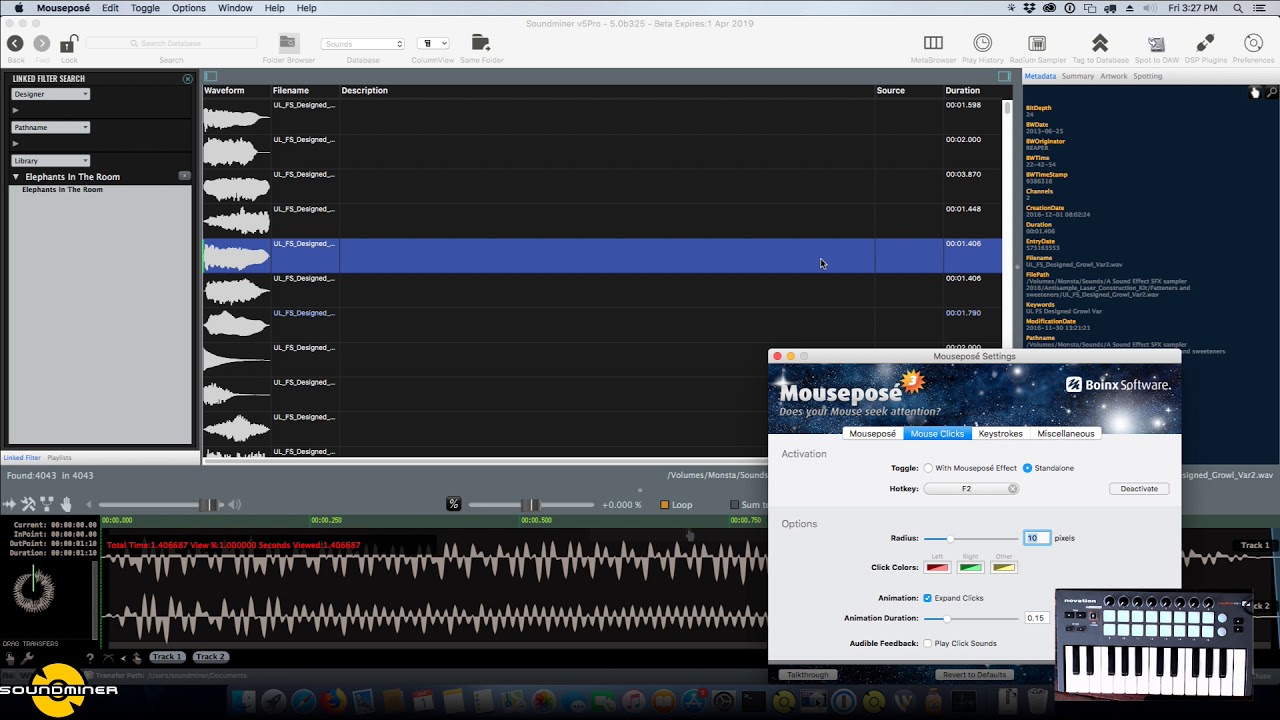Screen dimensions: 1280x720
Task: Toggle right metadata panel icon above Duration column
Action: point(1002,76)
